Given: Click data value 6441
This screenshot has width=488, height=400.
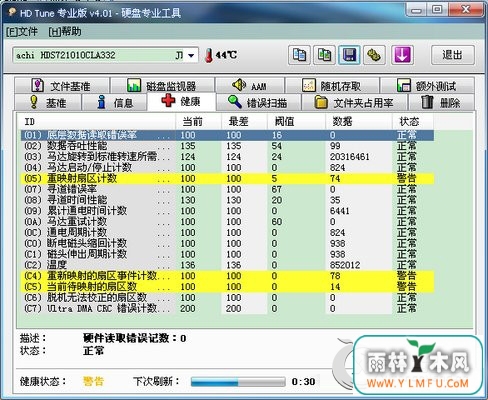Looking at the screenshot, I should pos(339,211).
